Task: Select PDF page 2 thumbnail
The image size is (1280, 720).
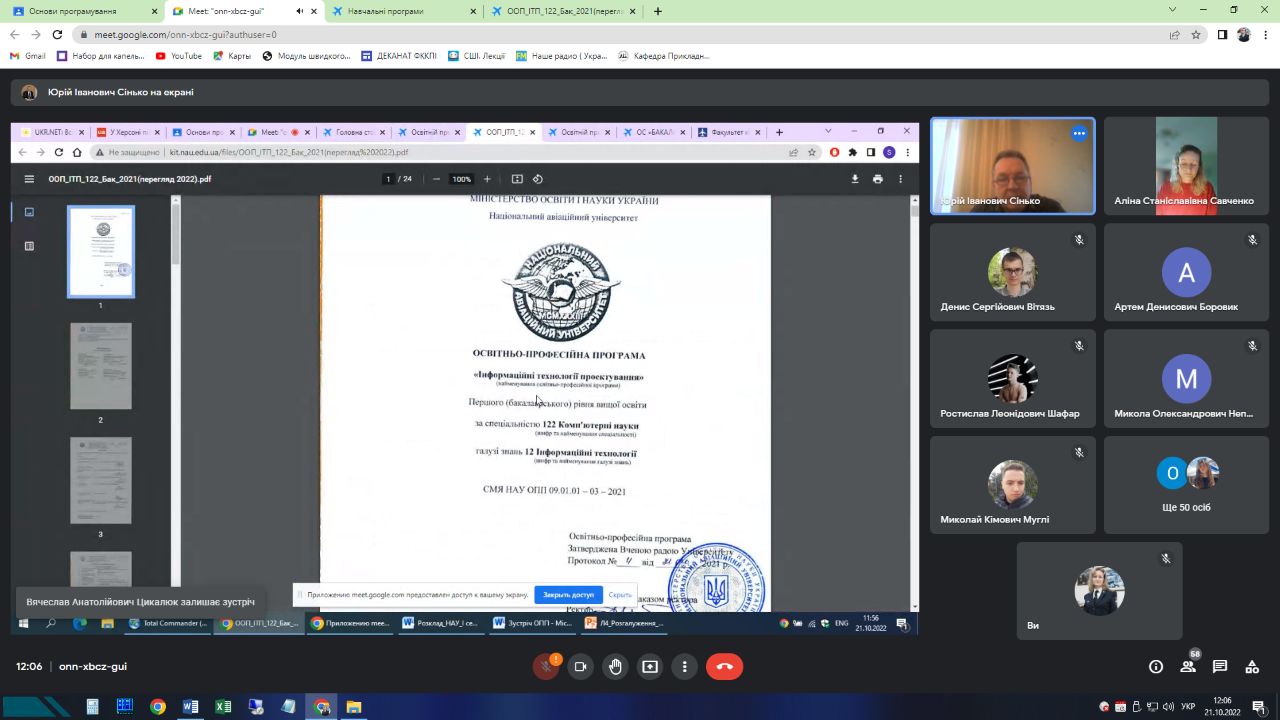Action: tap(100, 366)
